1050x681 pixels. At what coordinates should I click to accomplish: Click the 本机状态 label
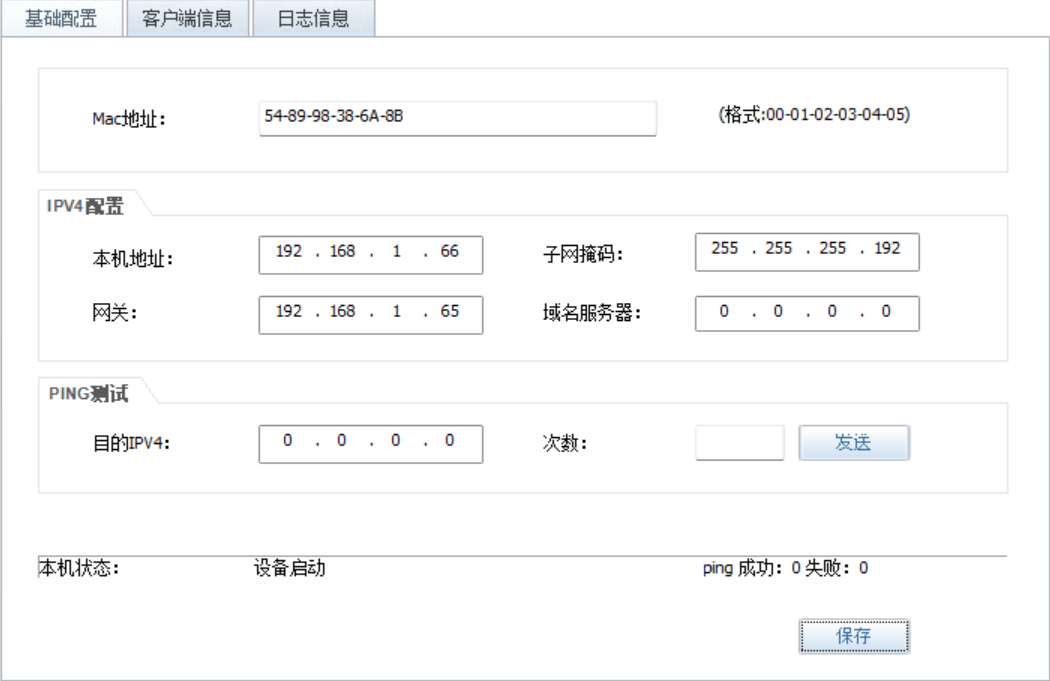click(x=78, y=568)
